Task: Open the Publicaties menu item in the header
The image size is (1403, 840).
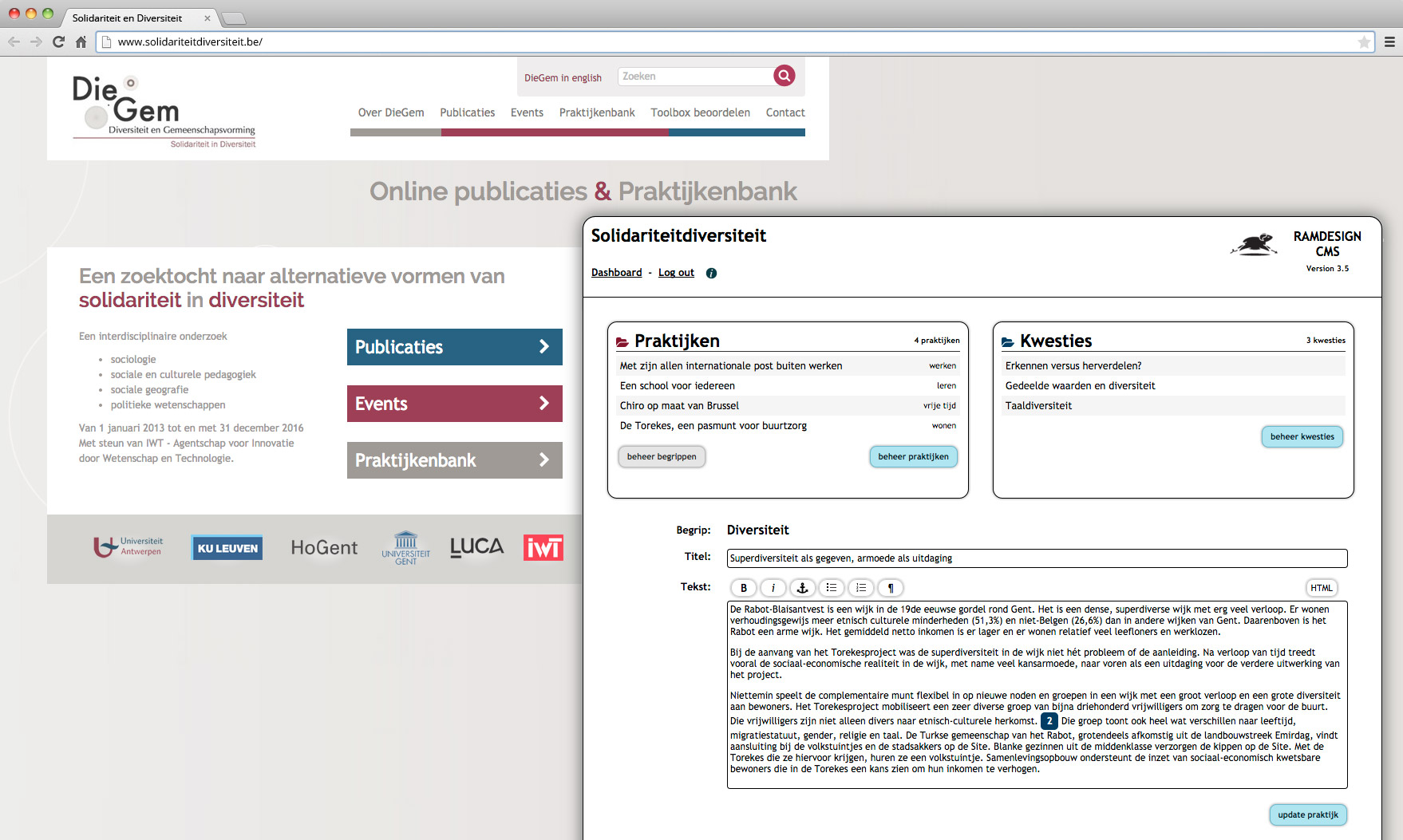Action: [x=468, y=112]
